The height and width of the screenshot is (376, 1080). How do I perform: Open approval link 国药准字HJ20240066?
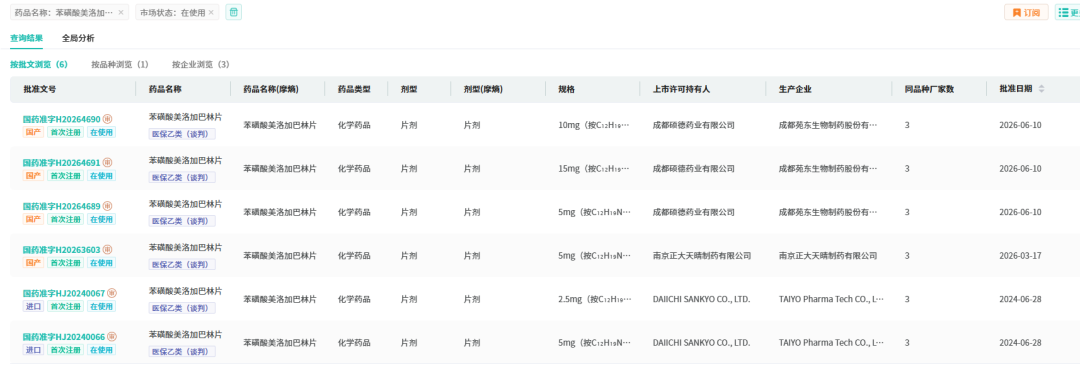pos(63,336)
